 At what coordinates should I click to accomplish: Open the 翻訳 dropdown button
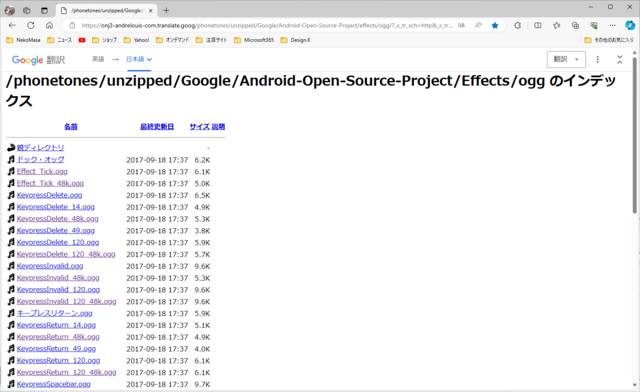click(566, 60)
